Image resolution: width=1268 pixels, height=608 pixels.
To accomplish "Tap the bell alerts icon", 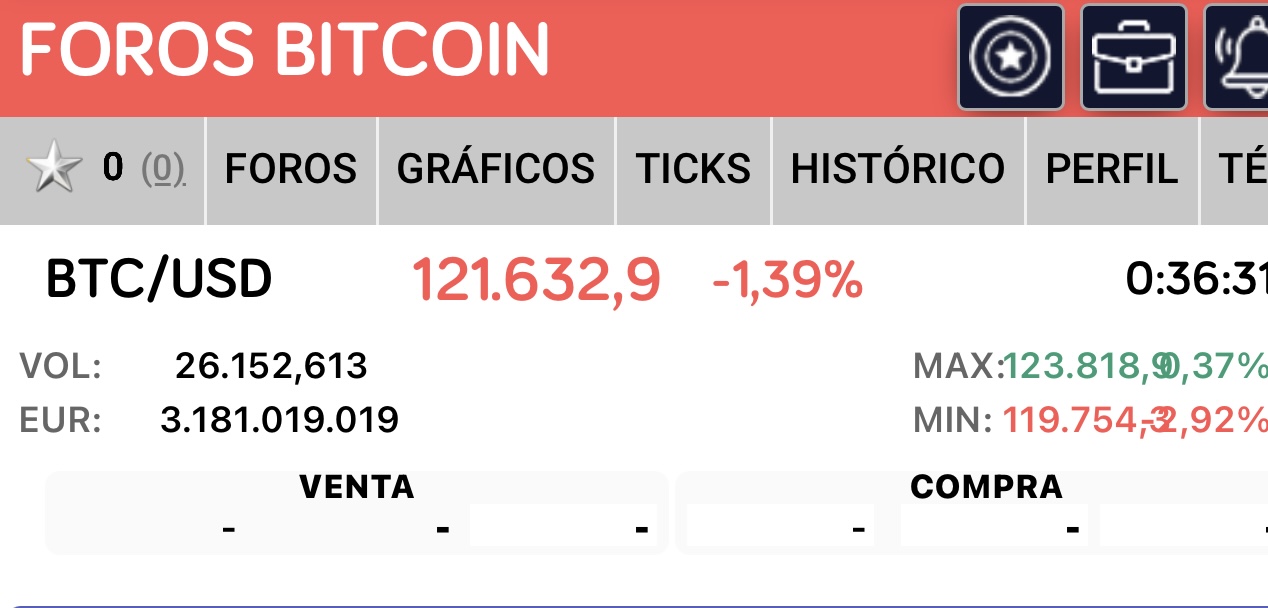I will click(1237, 57).
